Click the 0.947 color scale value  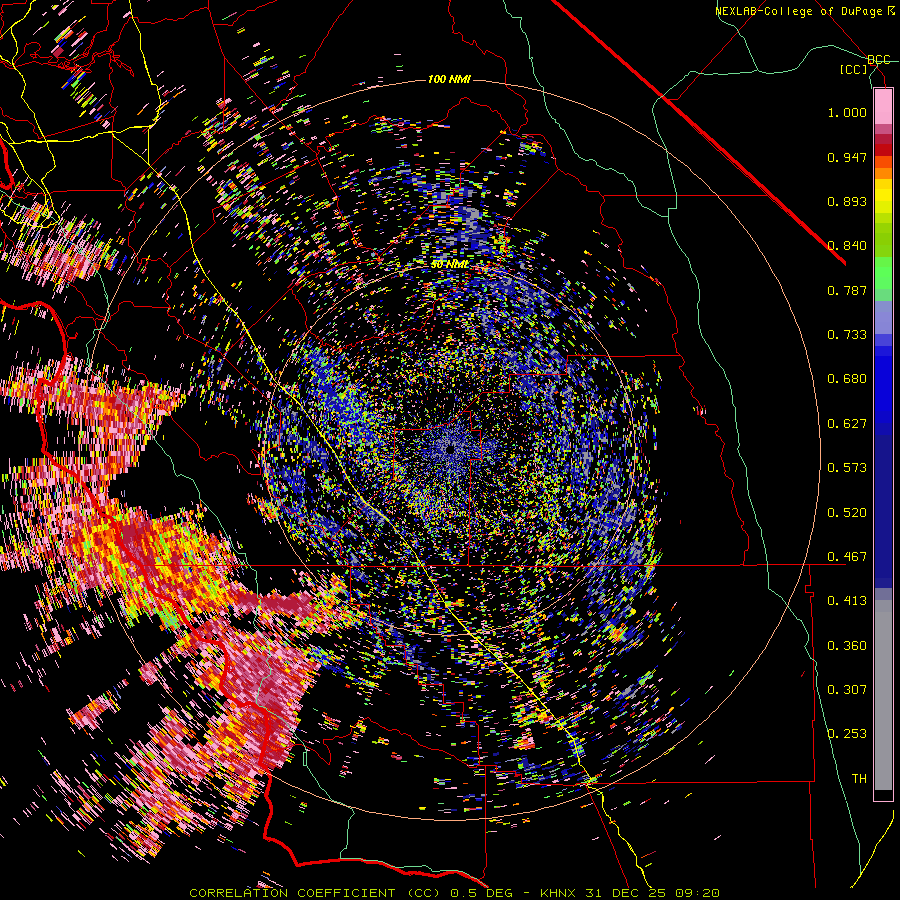click(x=847, y=157)
